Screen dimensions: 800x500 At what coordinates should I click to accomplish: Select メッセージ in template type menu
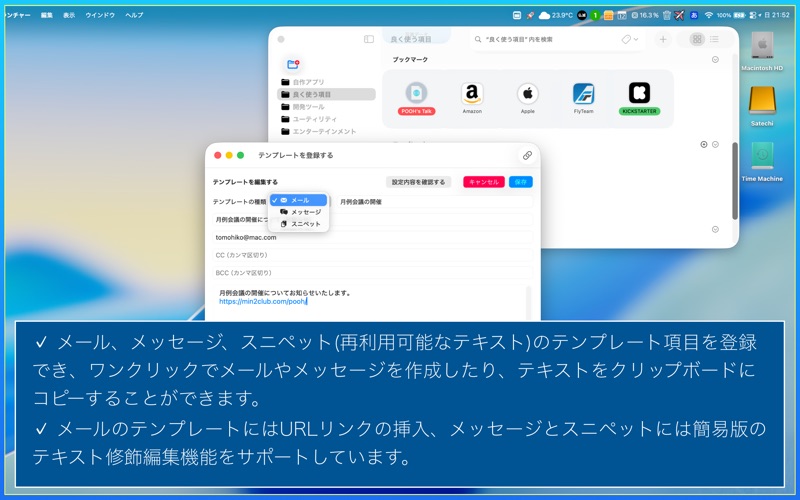coord(298,212)
